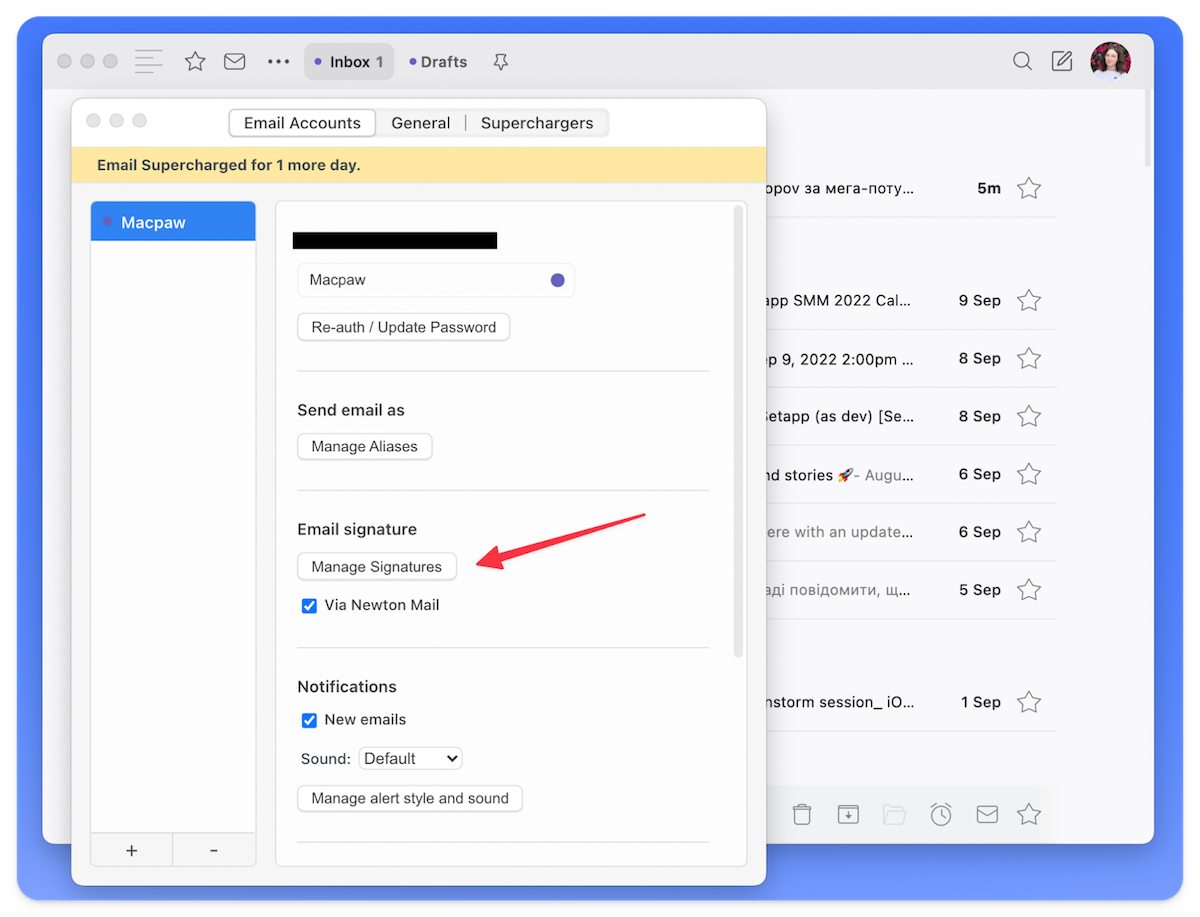
Task: Open the Sound Default dropdown
Action: [411, 759]
